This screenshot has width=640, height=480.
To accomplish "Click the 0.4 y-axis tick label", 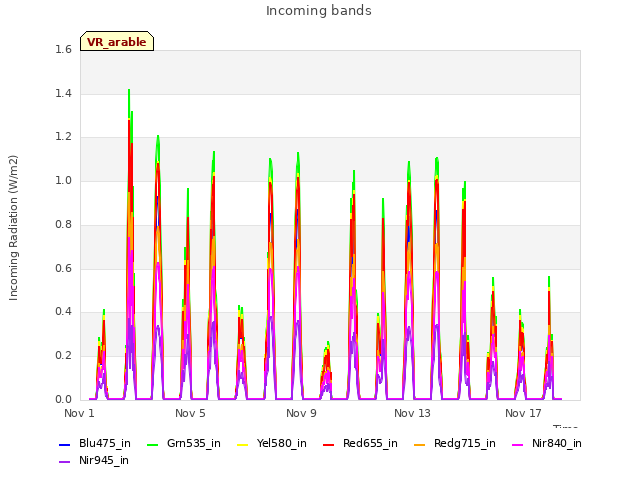I will tap(63, 311).
